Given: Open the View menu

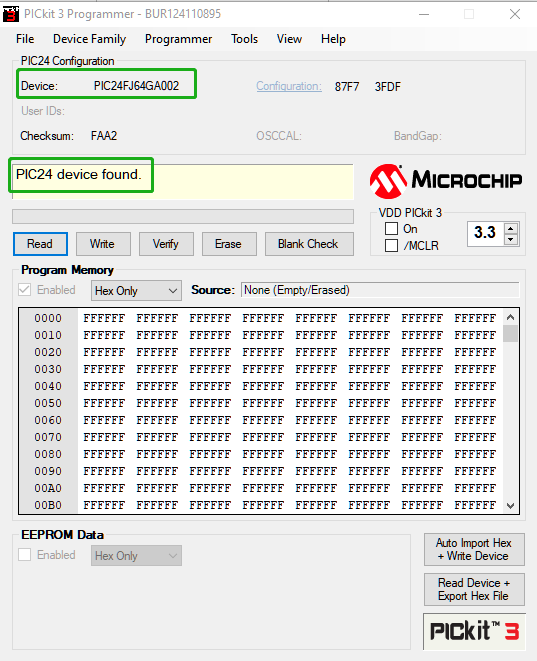Looking at the screenshot, I should point(289,39).
